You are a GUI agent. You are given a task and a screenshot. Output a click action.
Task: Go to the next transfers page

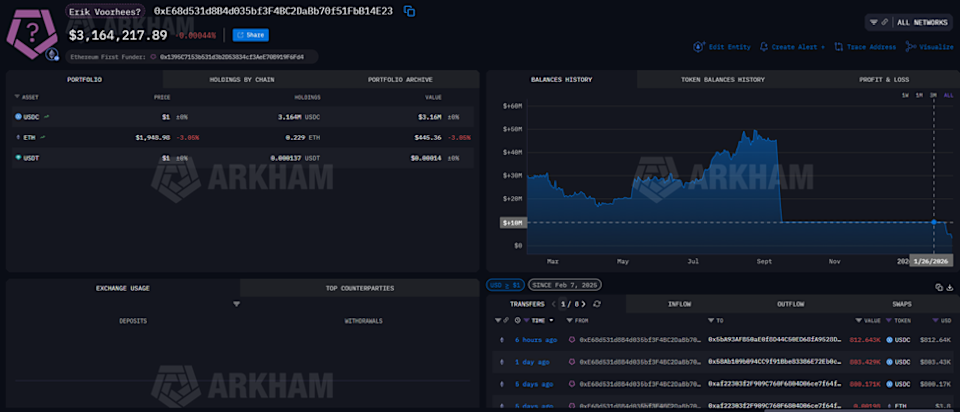coord(583,304)
